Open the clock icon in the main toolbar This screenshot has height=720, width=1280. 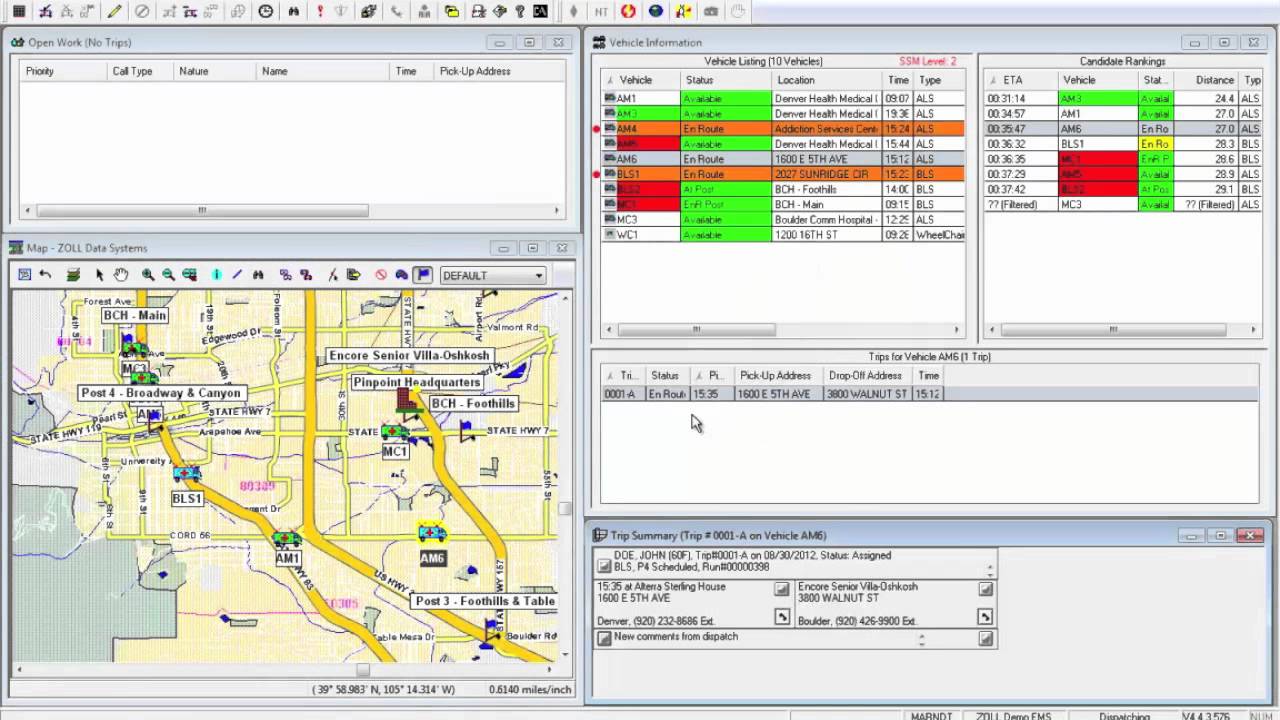point(265,11)
